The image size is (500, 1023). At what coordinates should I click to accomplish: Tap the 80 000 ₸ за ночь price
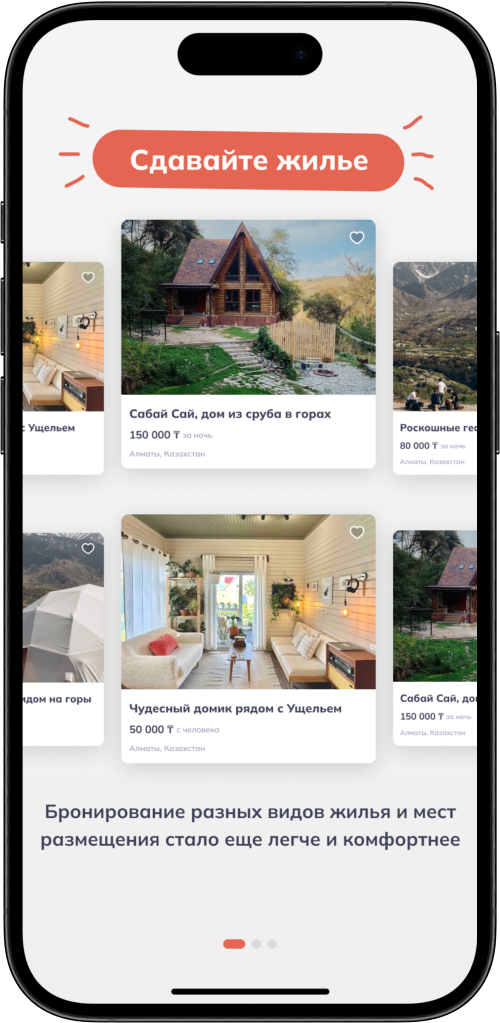[x=433, y=446]
